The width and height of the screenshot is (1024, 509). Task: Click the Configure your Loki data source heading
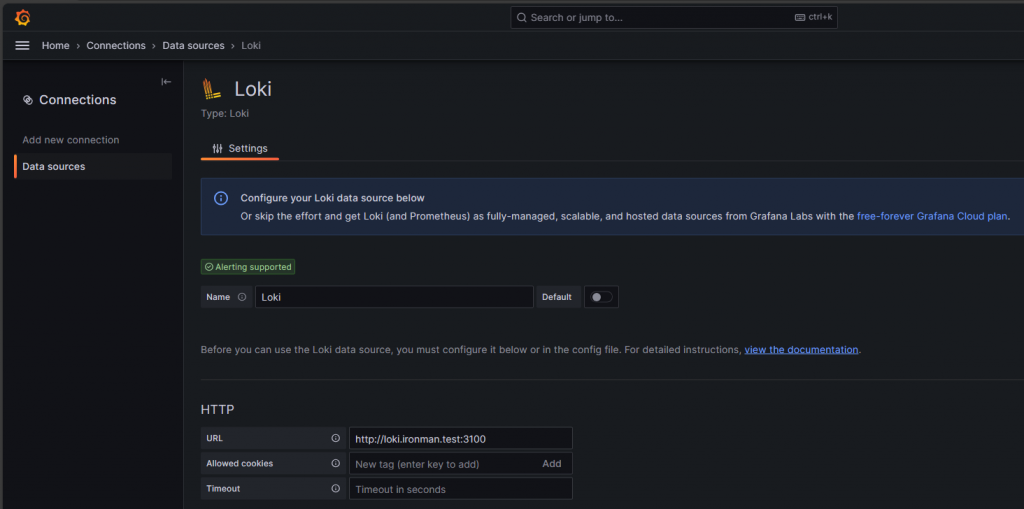pos(332,198)
